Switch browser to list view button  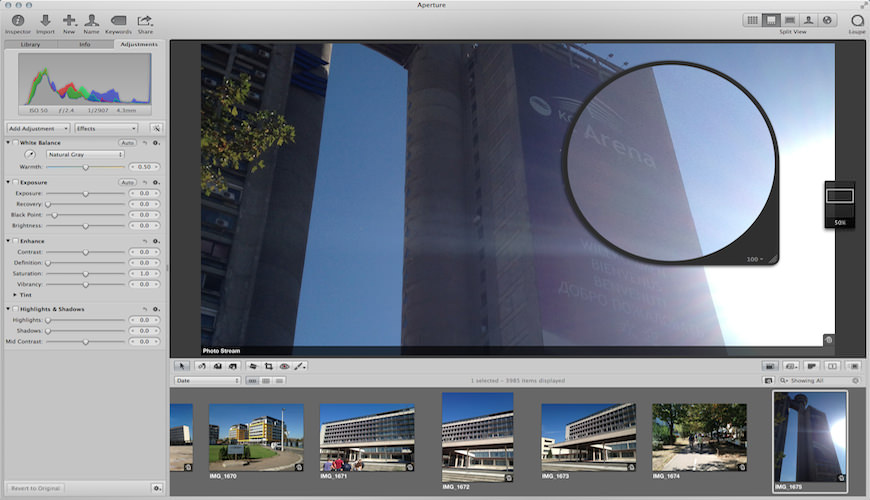coord(279,381)
